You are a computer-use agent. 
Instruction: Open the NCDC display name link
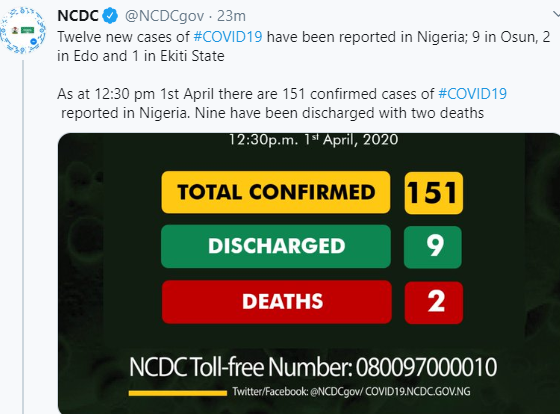point(78,16)
